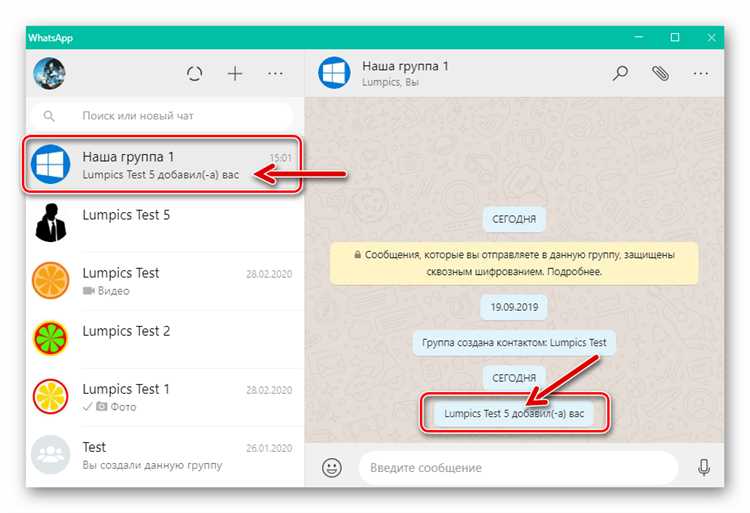Open the Status circle icon

195,74
